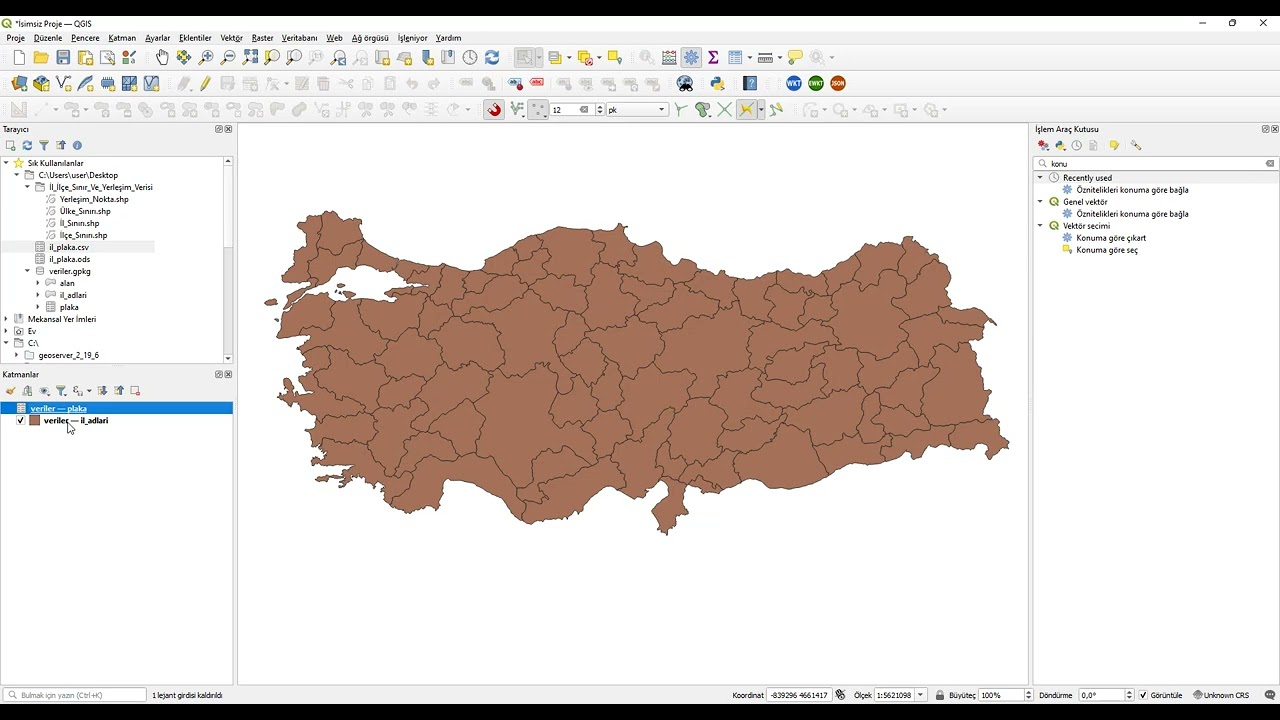Select Öznitelikleri konuma göre bağla under Genel vektör
The height and width of the screenshot is (720, 1280).
coord(1132,214)
